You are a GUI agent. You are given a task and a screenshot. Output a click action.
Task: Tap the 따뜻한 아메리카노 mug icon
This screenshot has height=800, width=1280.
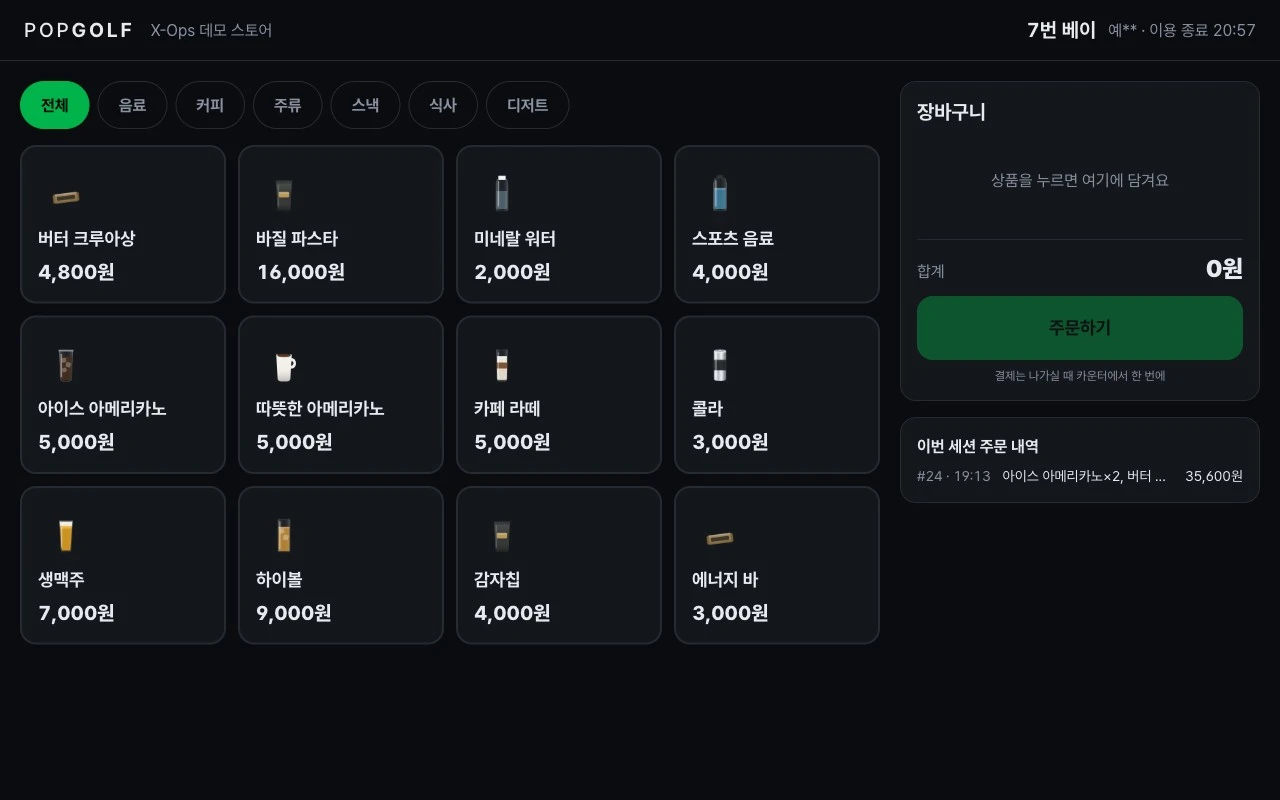pyautogui.click(x=285, y=366)
